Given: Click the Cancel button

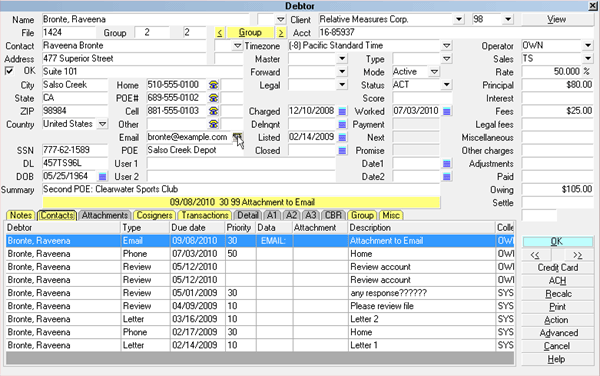Looking at the screenshot, I should [558, 346].
